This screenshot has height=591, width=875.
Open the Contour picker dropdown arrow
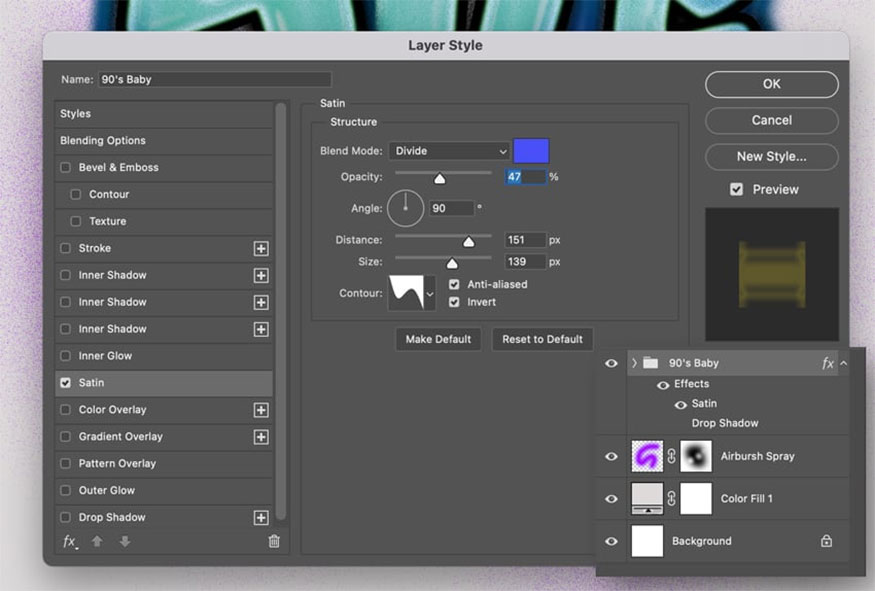[430, 294]
